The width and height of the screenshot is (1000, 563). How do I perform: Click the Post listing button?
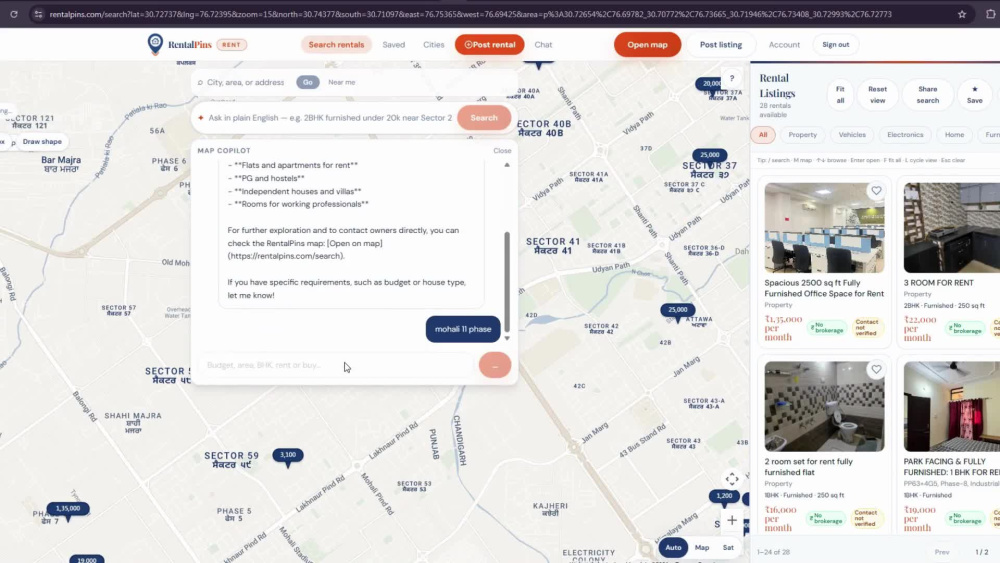721,45
